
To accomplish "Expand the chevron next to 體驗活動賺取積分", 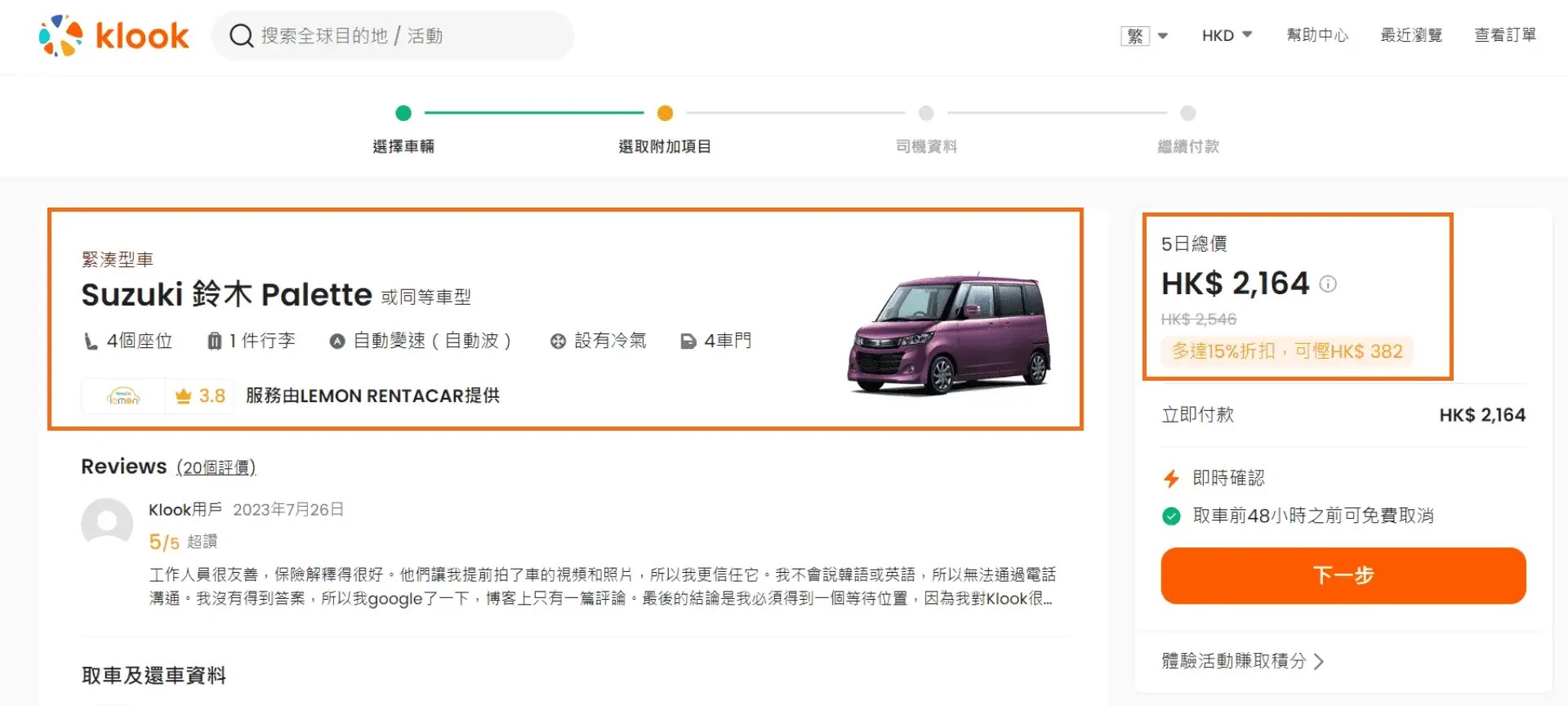I will click(x=1319, y=661).
